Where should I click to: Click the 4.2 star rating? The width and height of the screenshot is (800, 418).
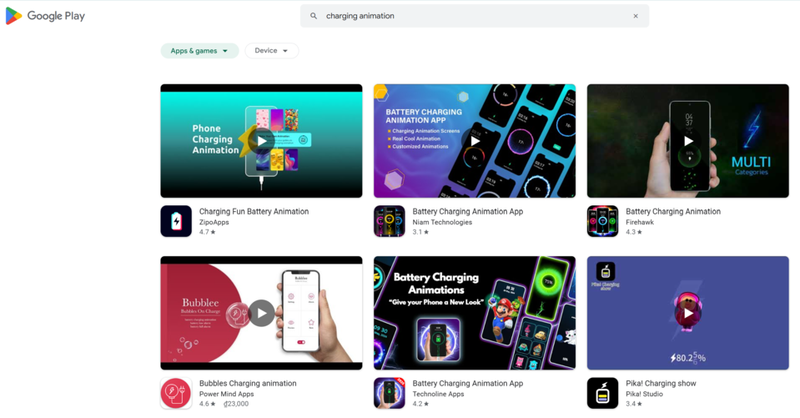click(420, 404)
